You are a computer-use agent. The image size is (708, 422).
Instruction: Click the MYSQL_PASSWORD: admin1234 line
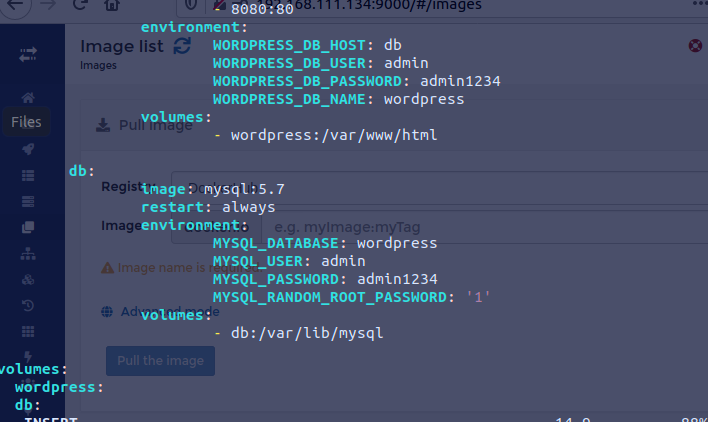tap(325, 279)
